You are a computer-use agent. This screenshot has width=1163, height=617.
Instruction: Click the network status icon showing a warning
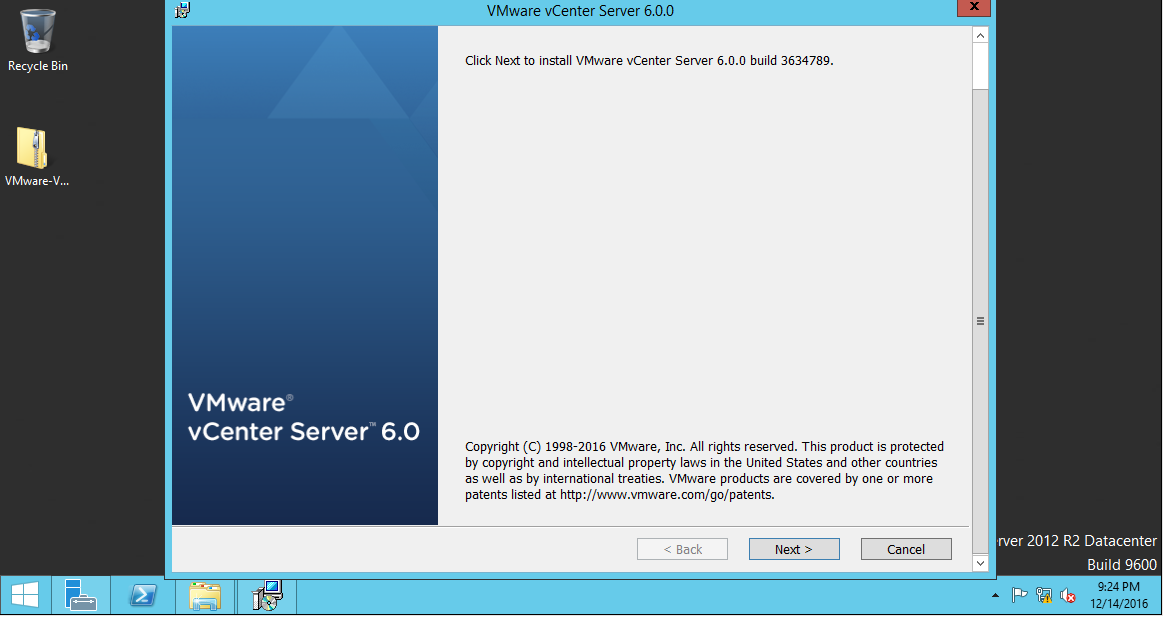click(x=1043, y=595)
